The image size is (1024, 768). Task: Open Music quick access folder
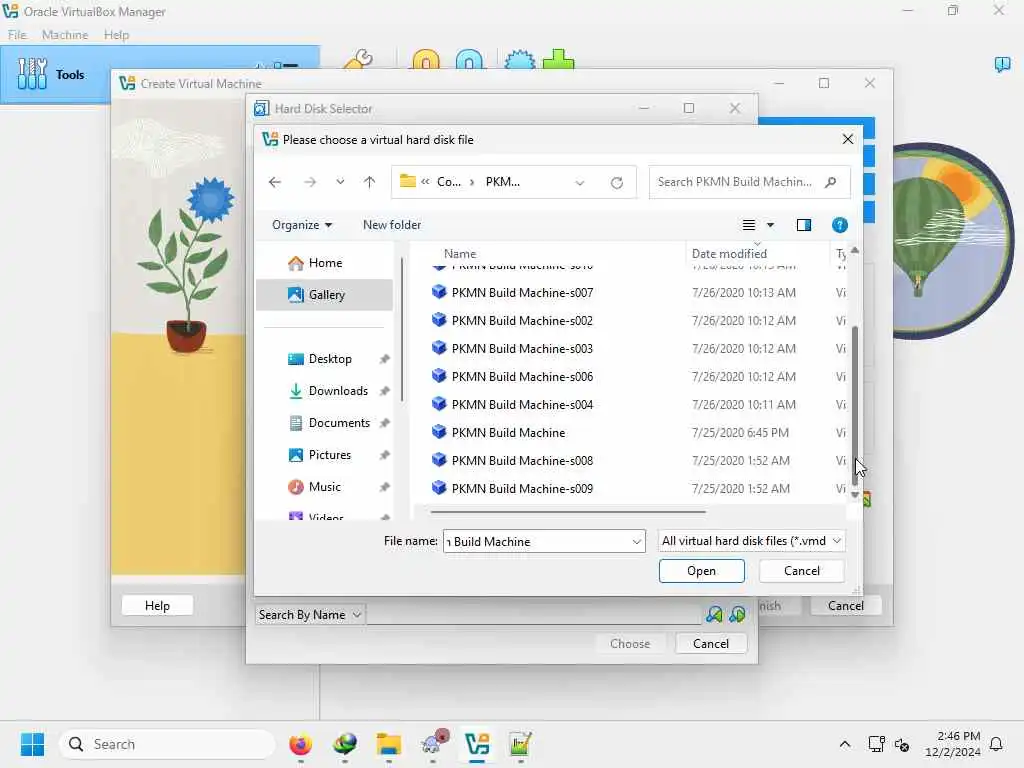coord(325,487)
